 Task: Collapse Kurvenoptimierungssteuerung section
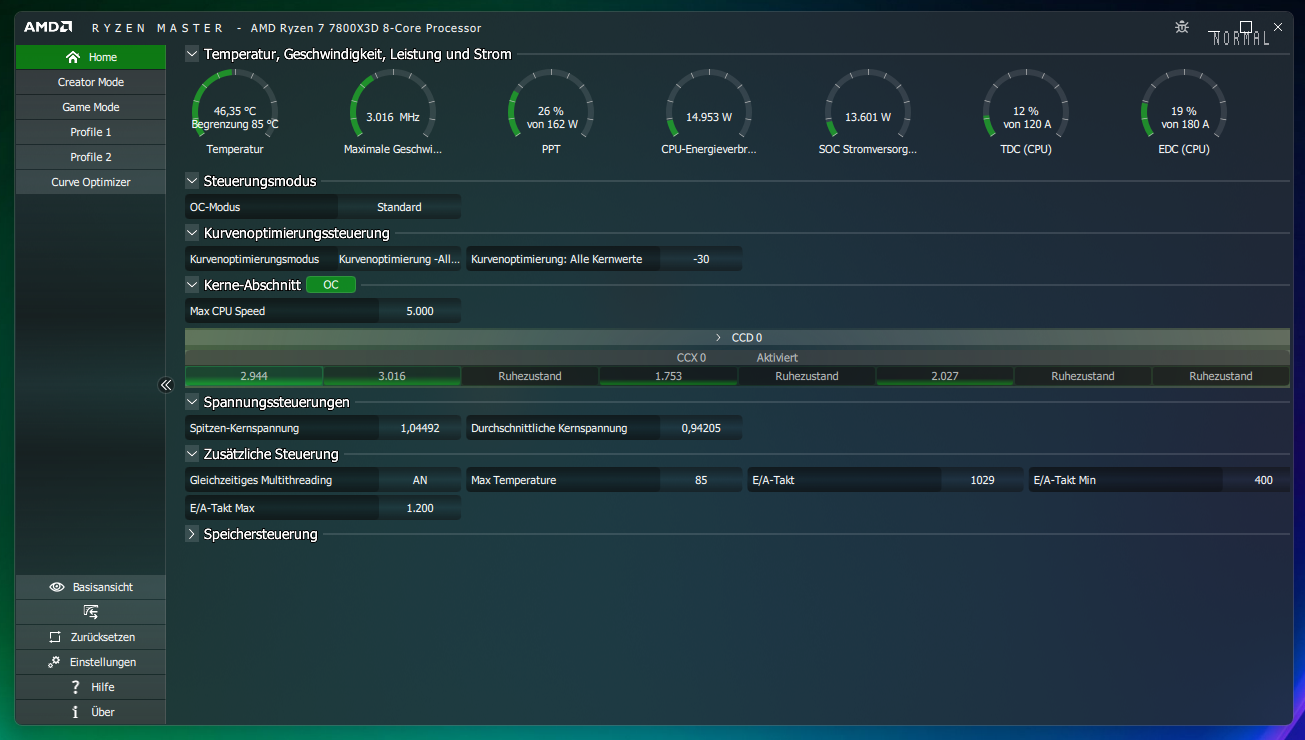click(192, 233)
